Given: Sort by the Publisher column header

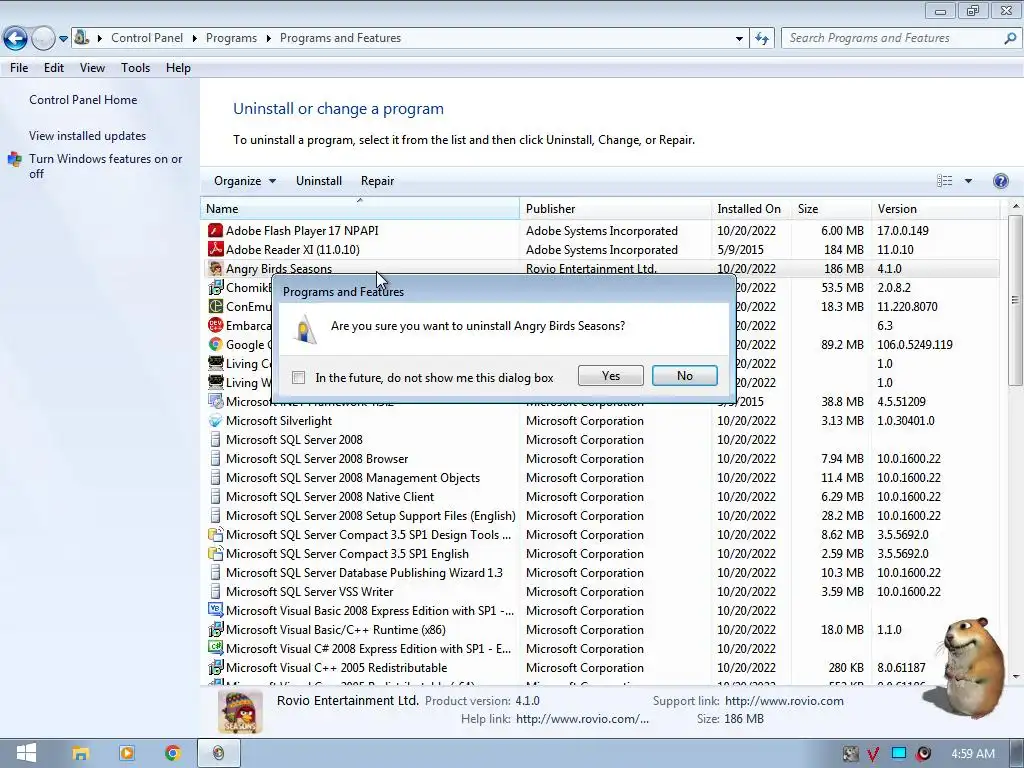Looking at the screenshot, I should click(616, 209).
